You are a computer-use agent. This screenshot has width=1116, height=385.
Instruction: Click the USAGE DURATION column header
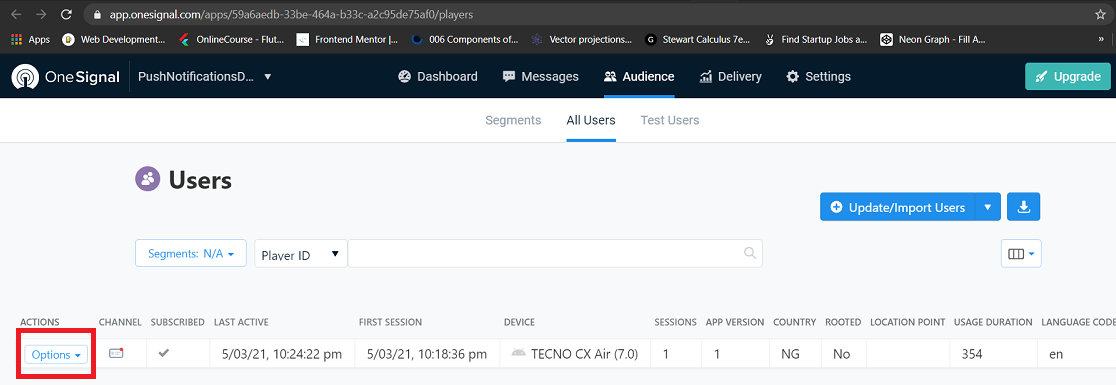(994, 322)
